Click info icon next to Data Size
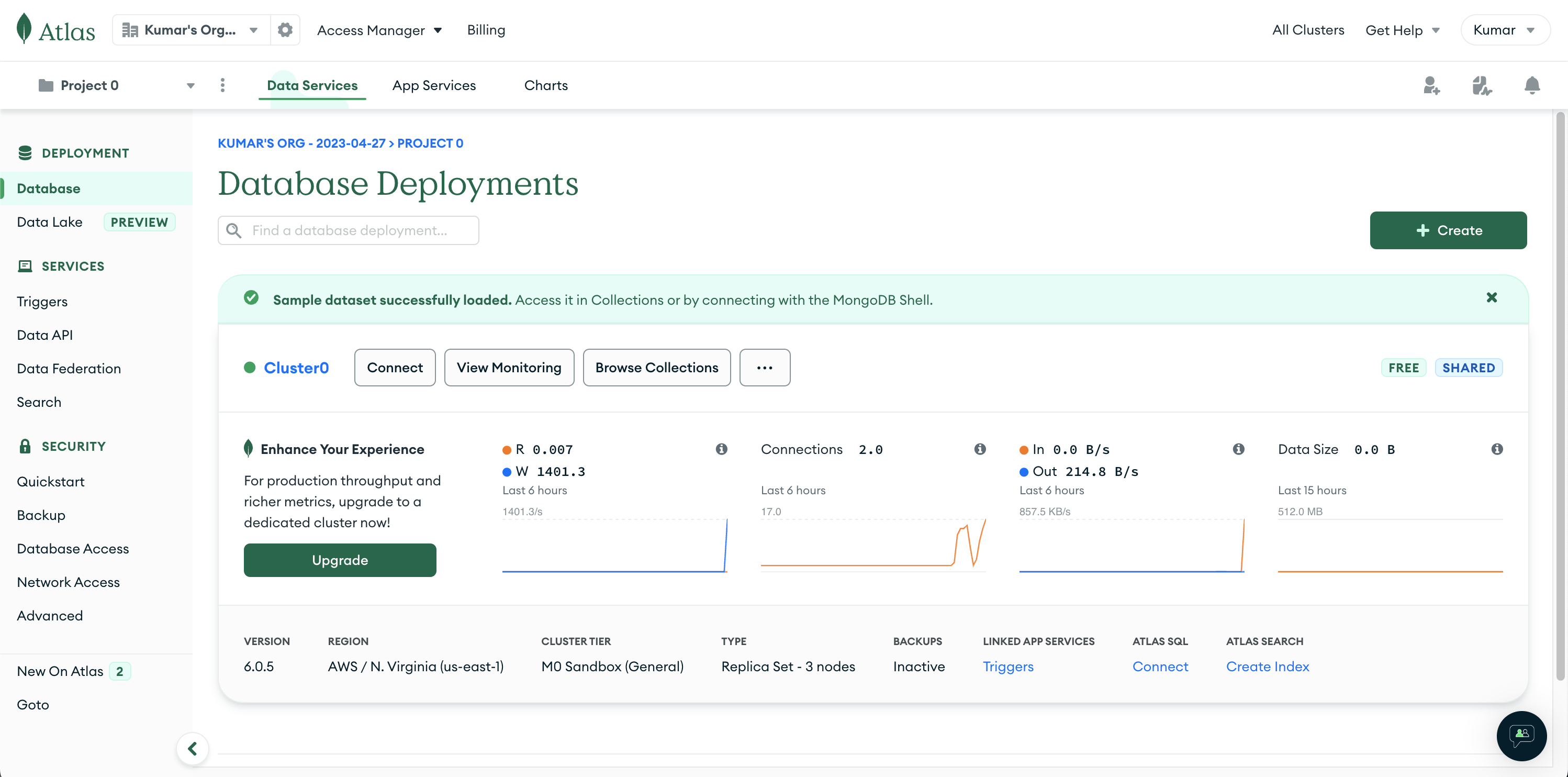The image size is (1568, 777). pos(1497,449)
